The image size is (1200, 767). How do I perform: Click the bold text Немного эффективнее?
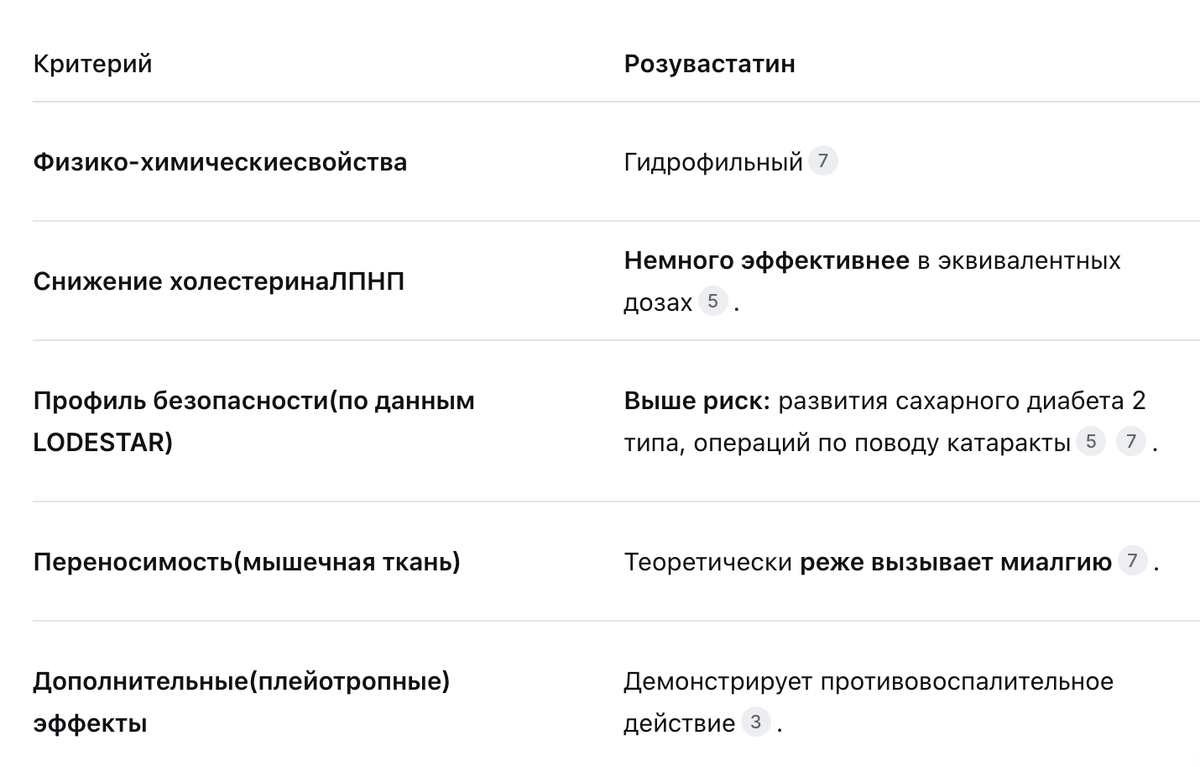point(766,262)
